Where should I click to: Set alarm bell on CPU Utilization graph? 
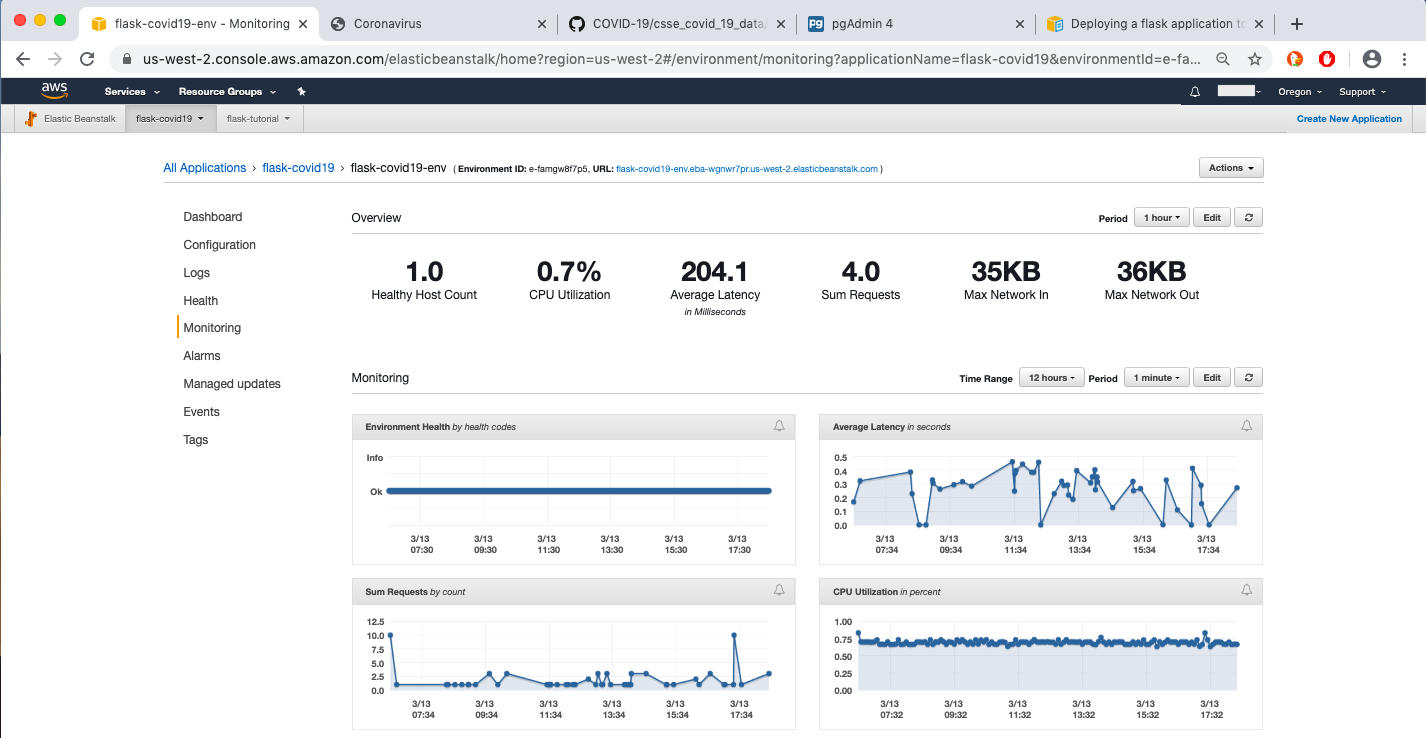click(x=1246, y=591)
